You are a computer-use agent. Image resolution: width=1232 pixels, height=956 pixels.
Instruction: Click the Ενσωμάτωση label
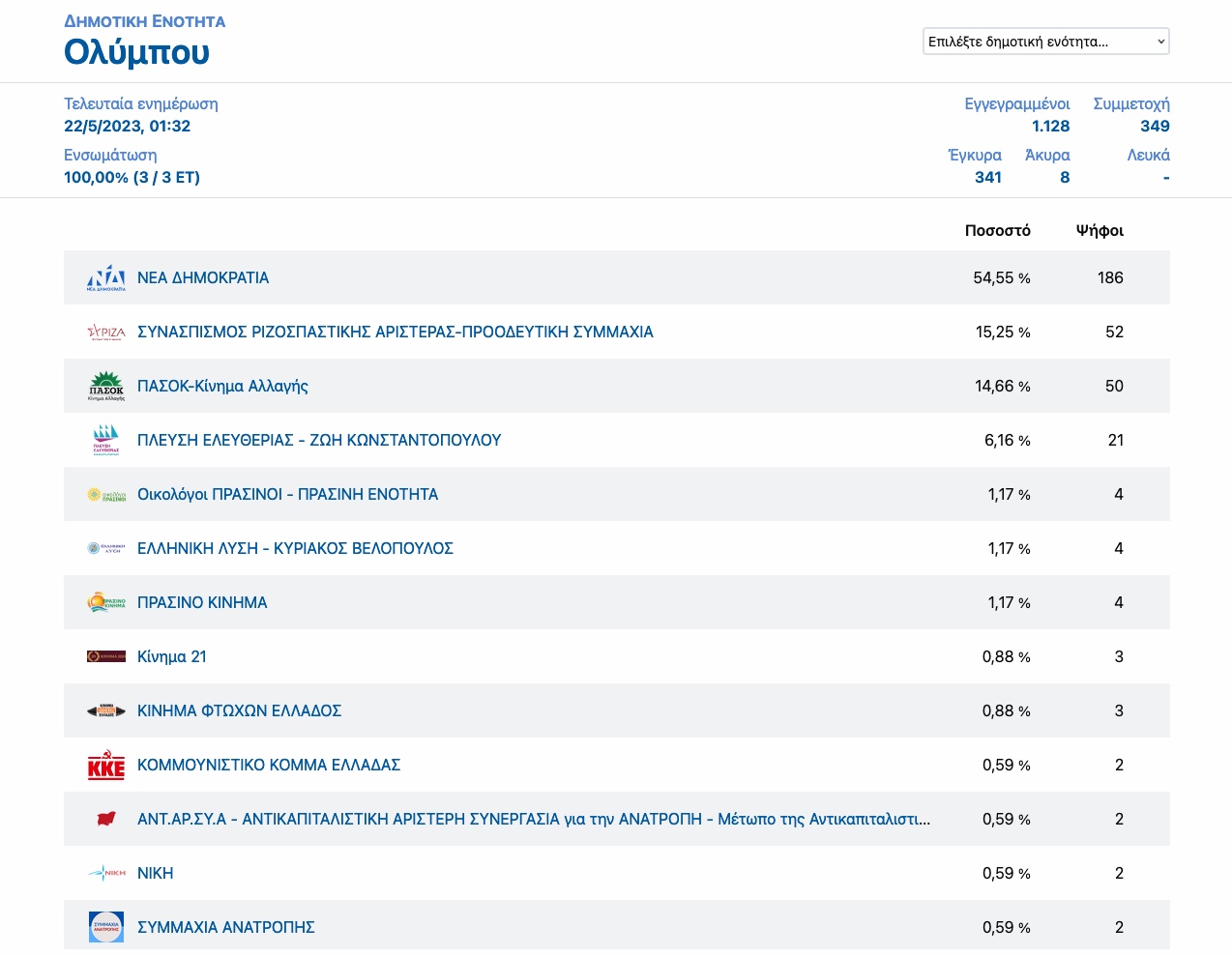[110, 155]
